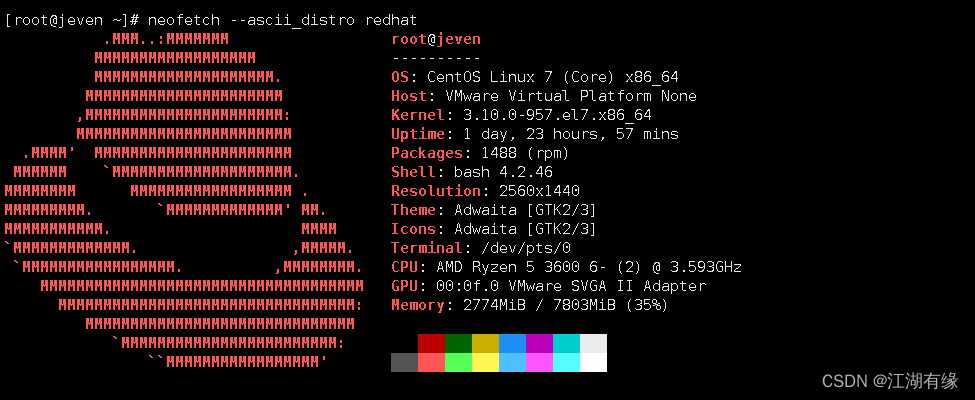
Task: Click the OS line 'CentOS Linux 7 (Core) x86_64'
Action: [553, 78]
